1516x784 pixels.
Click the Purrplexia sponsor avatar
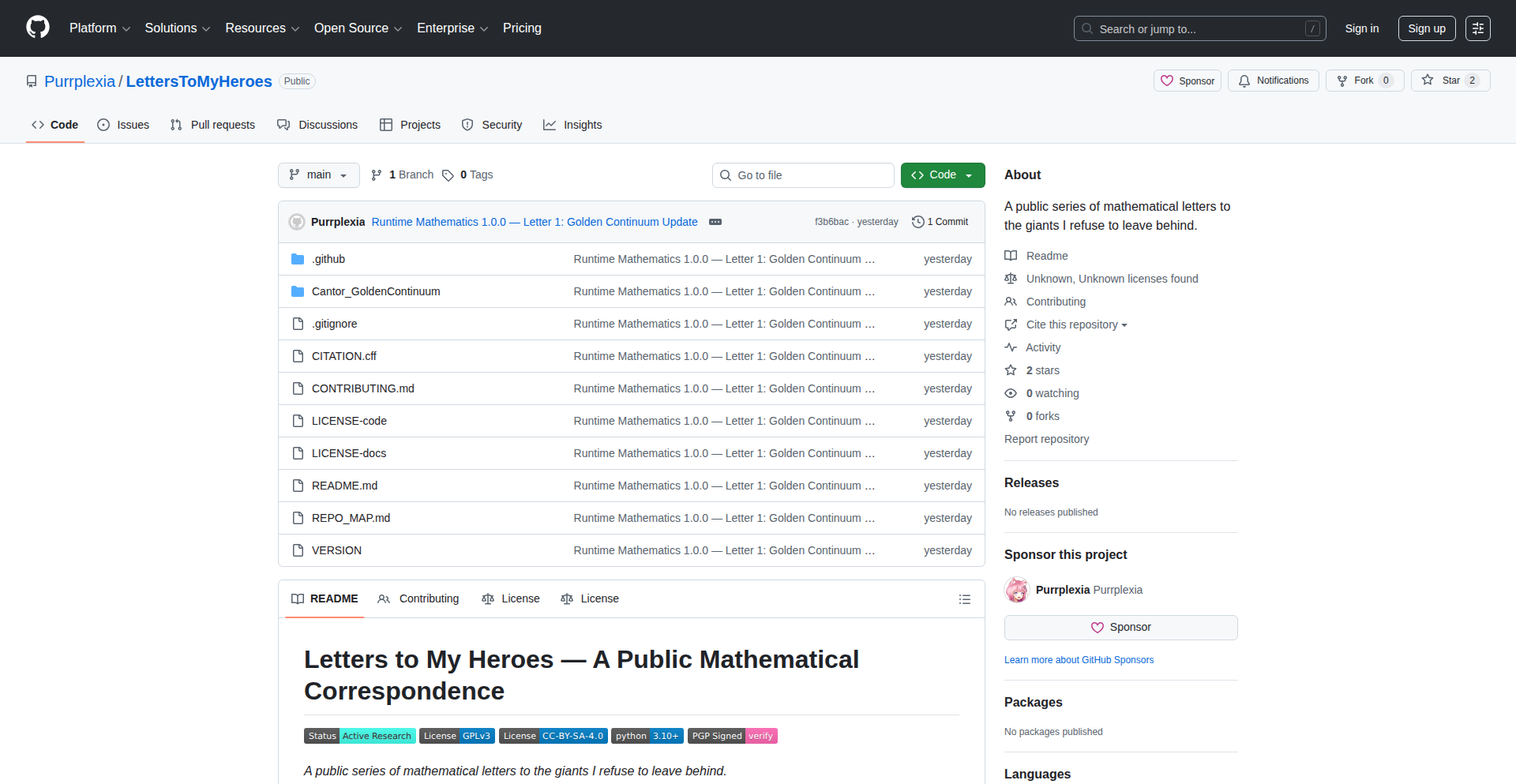coord(1017,590)
